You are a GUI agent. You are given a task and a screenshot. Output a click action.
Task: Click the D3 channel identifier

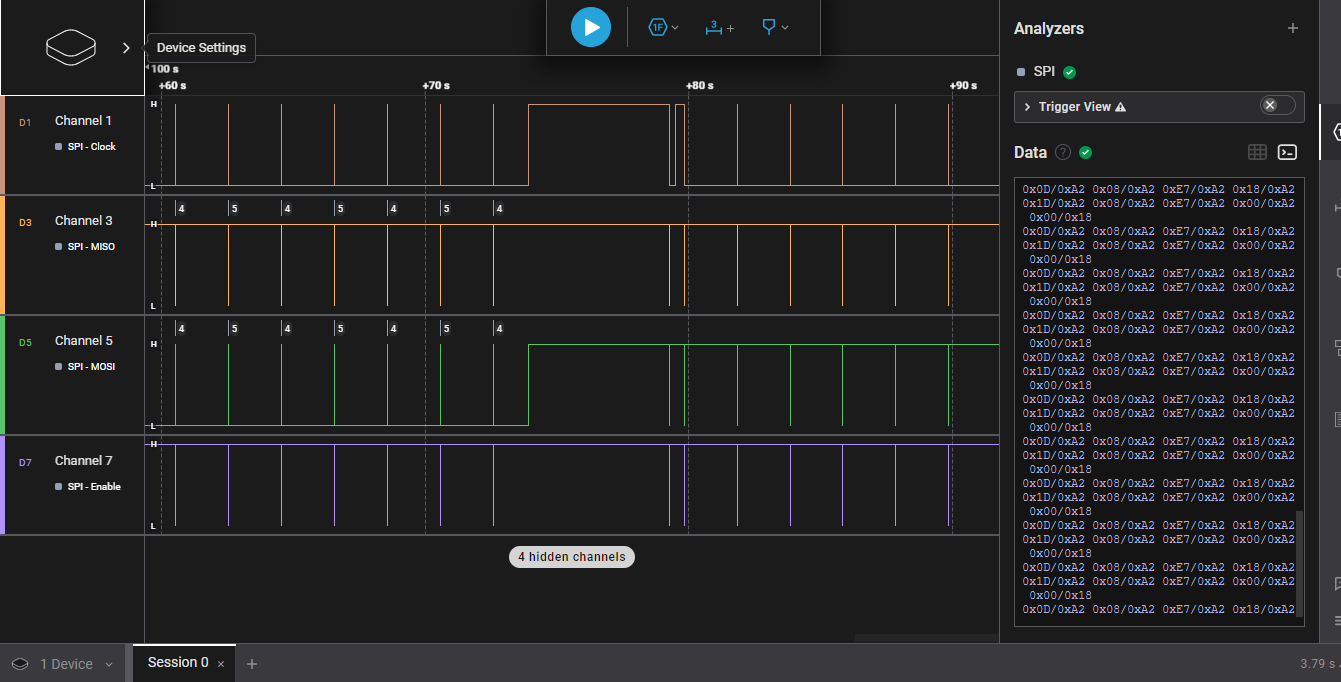point(25,222)
